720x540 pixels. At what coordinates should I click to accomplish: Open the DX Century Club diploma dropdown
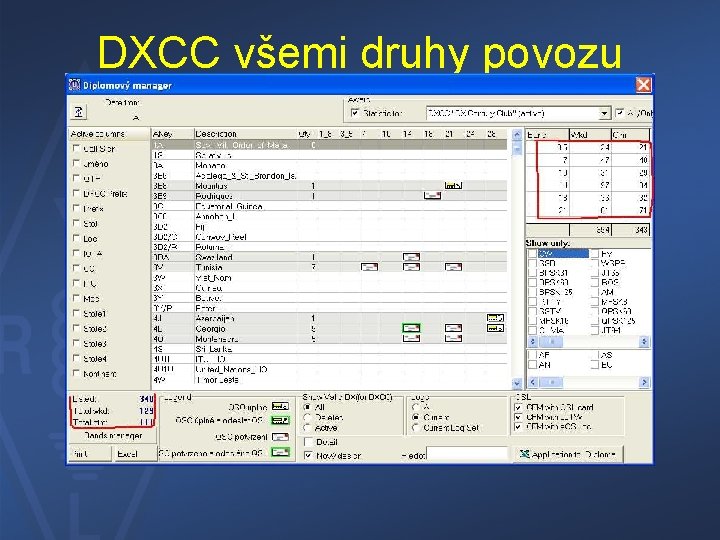tap(604, 113)
